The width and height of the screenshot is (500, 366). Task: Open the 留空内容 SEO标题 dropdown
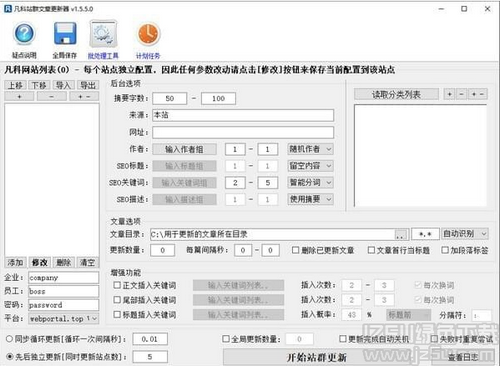(x=310, y=166)
